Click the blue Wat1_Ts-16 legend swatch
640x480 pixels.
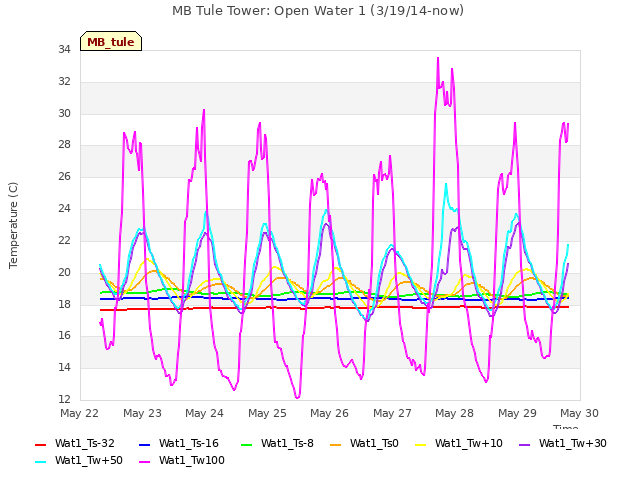pyautogui.click(x=144, y=445)
